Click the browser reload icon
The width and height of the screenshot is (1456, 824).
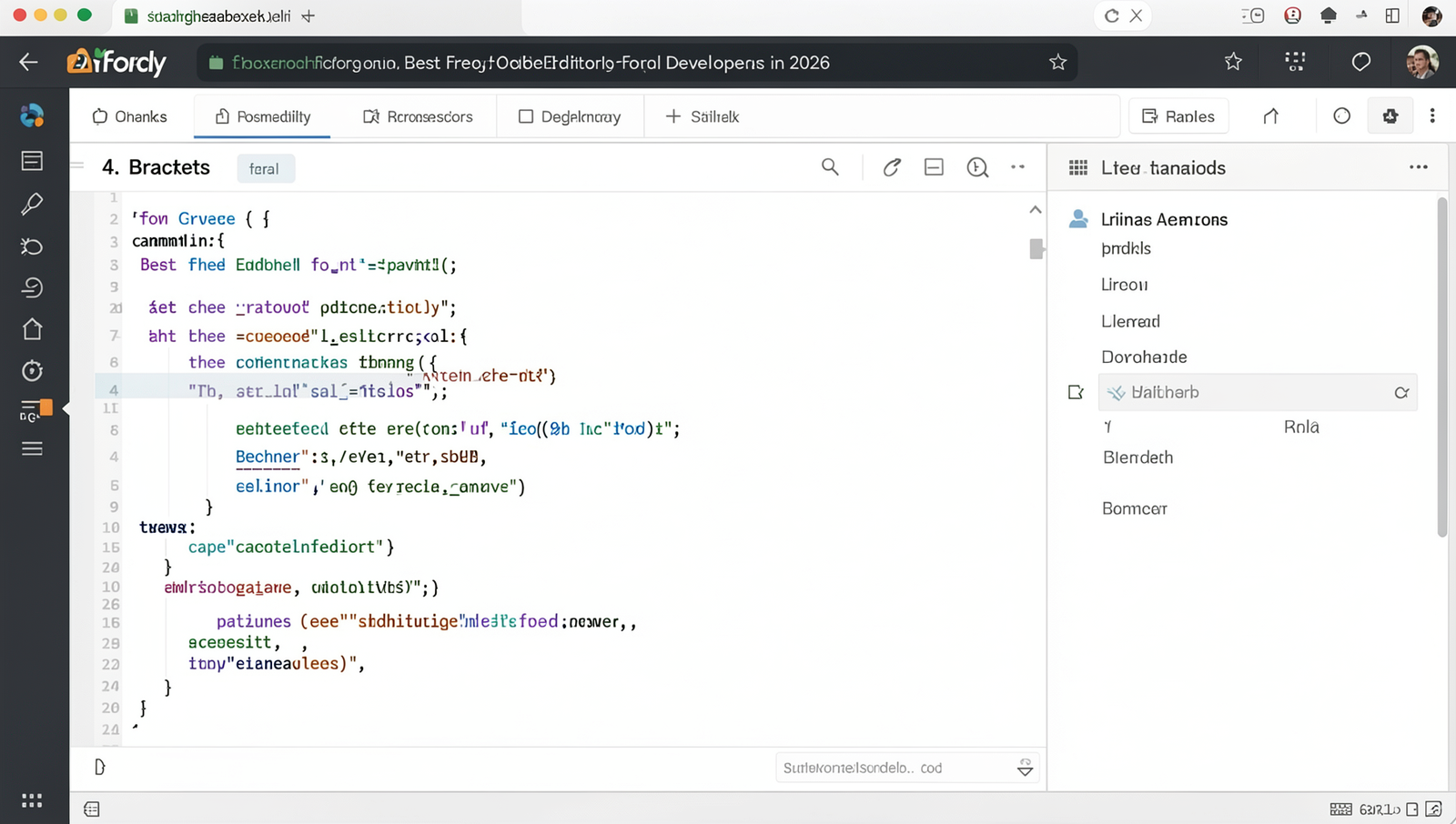(1111, 15)
